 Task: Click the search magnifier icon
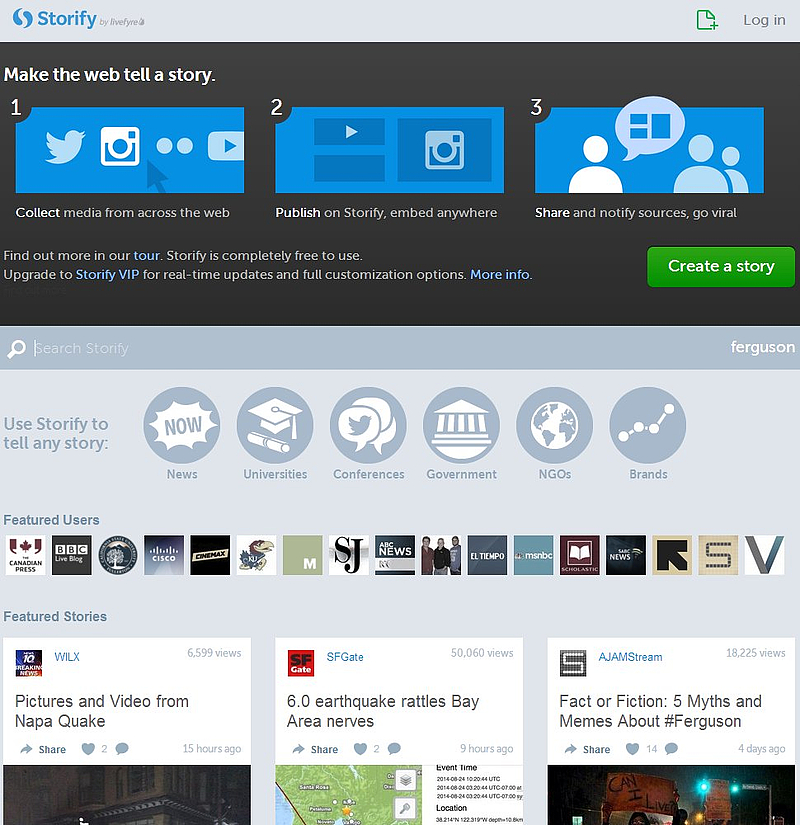tap(16, 349)
